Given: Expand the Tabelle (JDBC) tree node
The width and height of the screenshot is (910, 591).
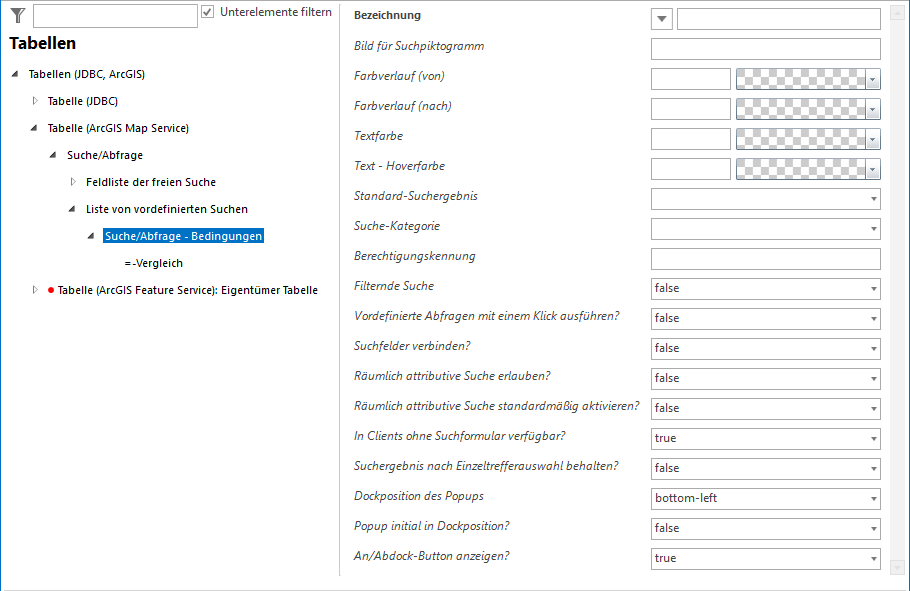Looking at the screenshot, I should (35, 101).
